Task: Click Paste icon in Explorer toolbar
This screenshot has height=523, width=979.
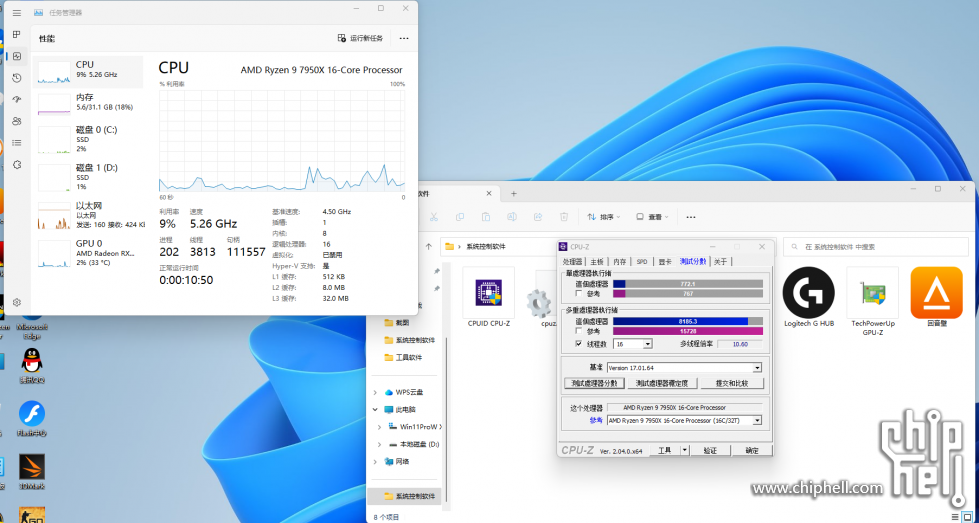Action: click(x=486, y=217)
